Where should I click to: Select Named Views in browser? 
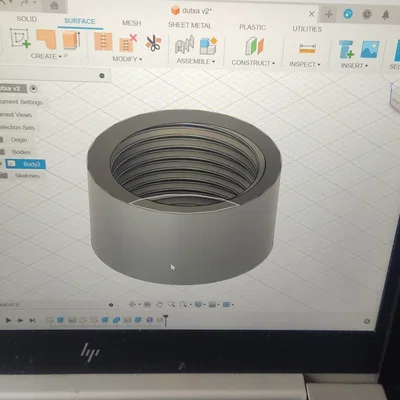(x=16, y=115)
